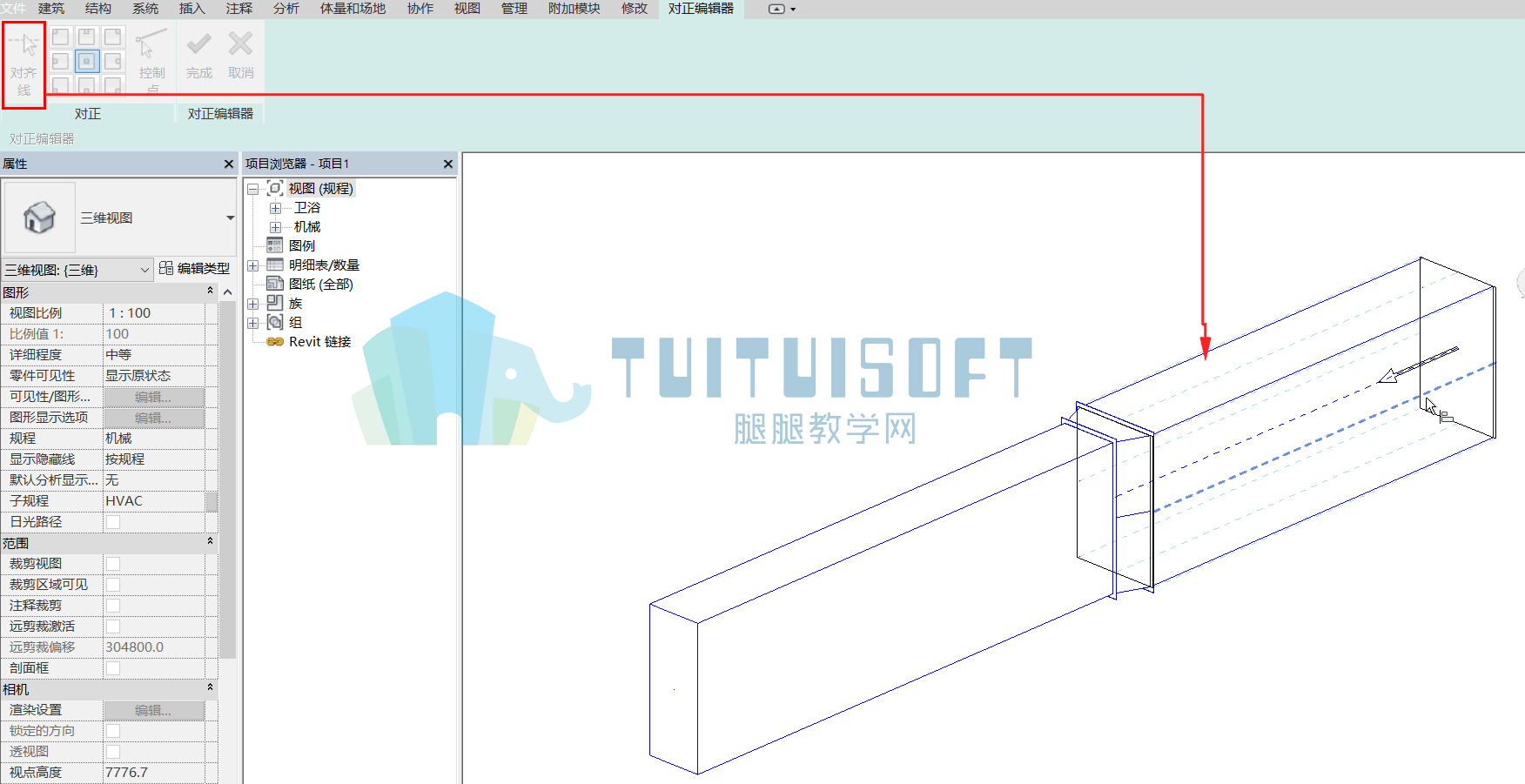The width and height of the screenshot is (1525, 784).
Task: Click the 视图比例 1:100 field
Action: [154, 313]
